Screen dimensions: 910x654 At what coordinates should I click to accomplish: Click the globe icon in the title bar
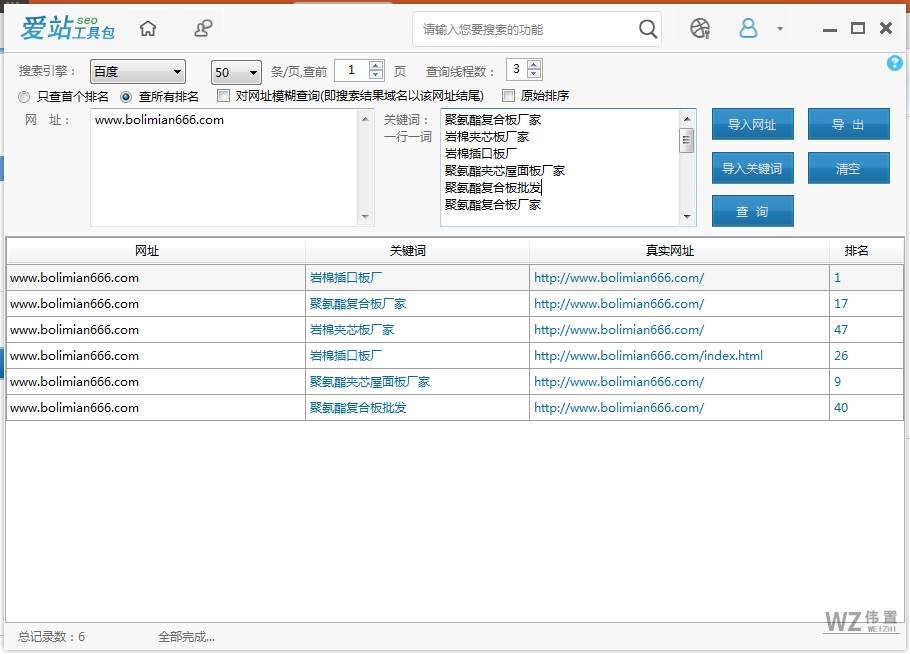pos(699,29)
